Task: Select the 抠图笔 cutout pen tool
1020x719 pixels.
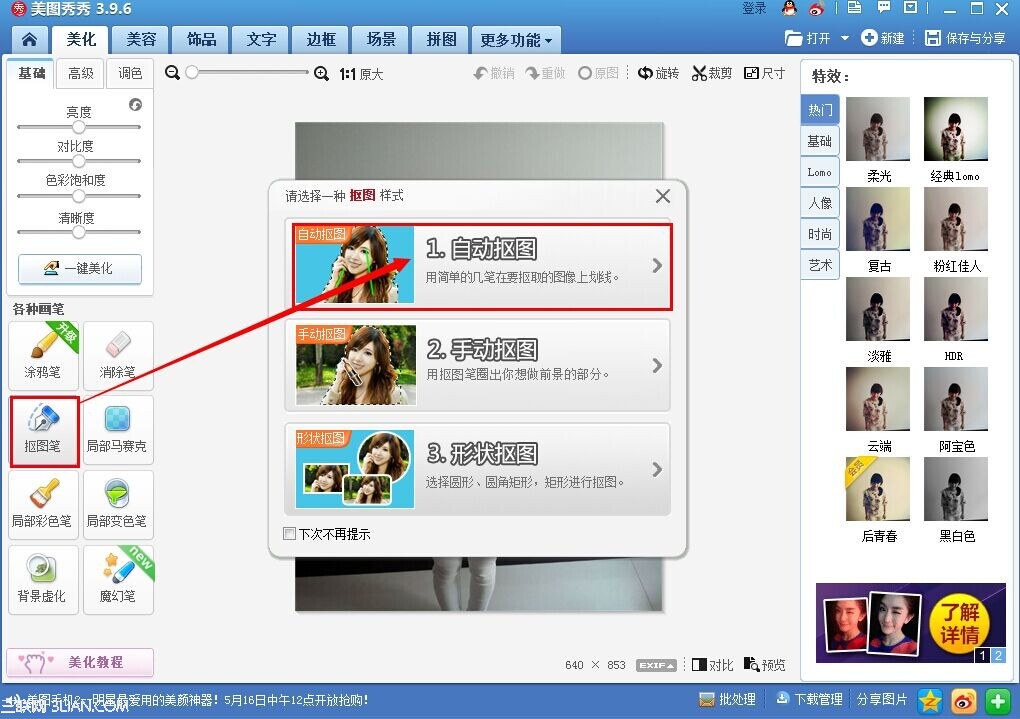Action: coord(43,431)
